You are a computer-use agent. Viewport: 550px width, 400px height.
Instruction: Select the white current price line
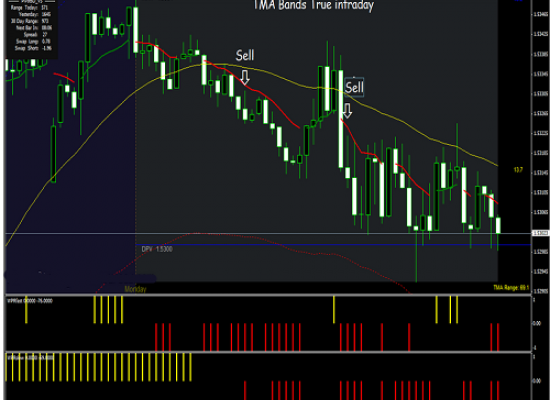pyautogui.click(x=268, y=233)
